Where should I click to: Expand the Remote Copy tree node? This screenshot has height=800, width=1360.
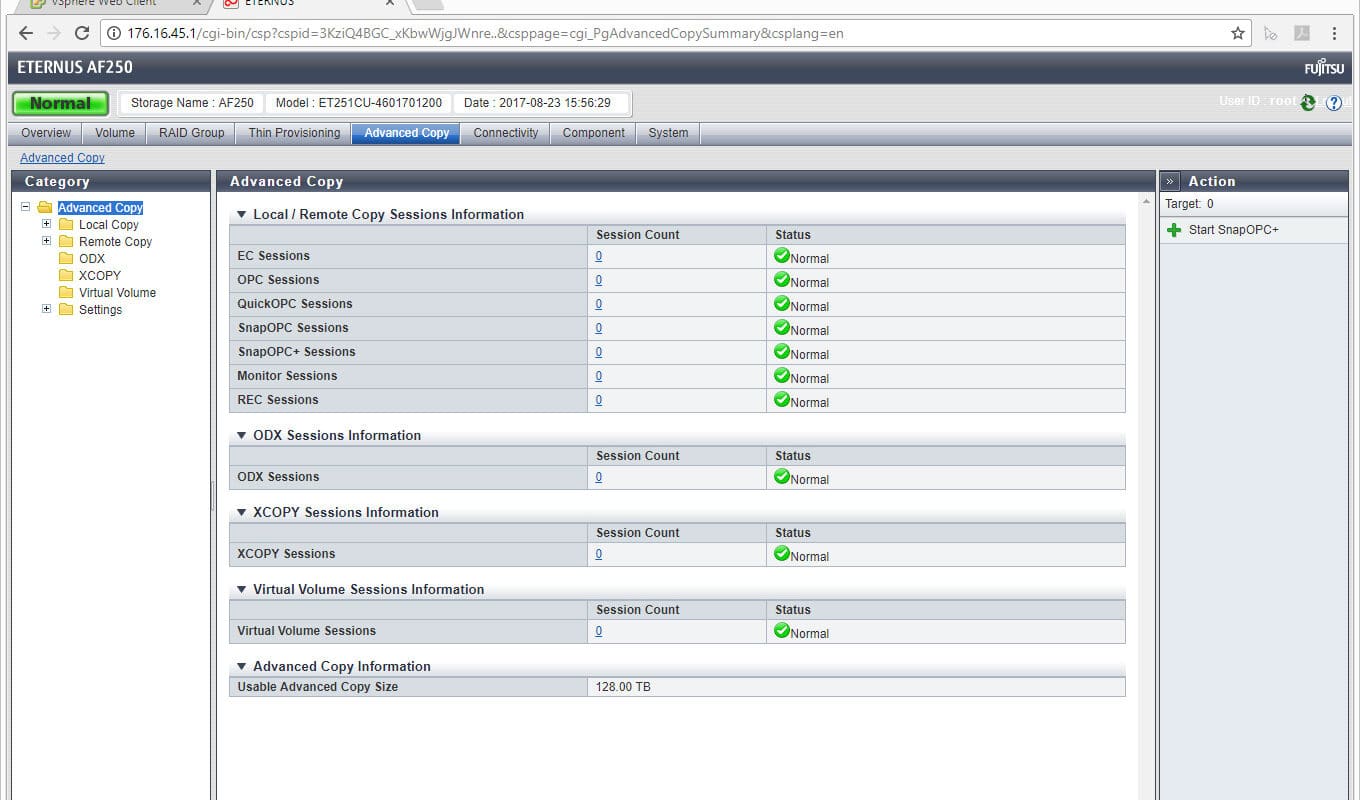point(46,241)
